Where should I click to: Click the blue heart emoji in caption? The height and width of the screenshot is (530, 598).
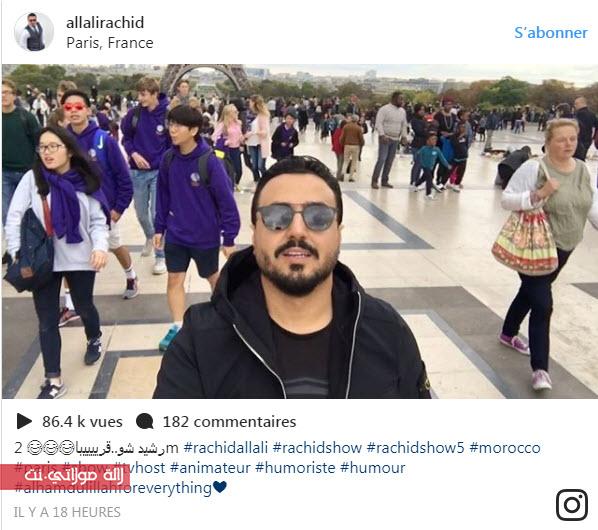coord(220,487)
